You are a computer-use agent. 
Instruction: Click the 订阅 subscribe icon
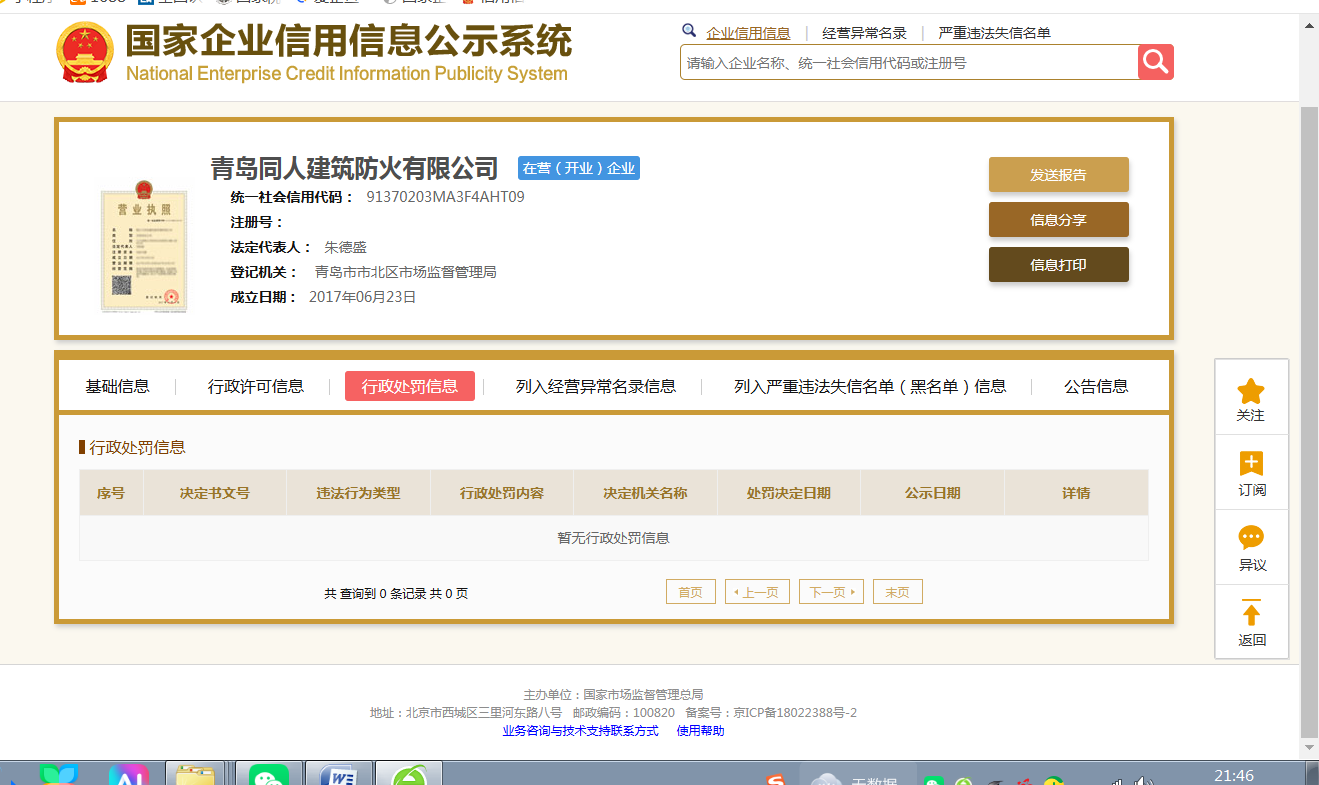[1251, 464]
